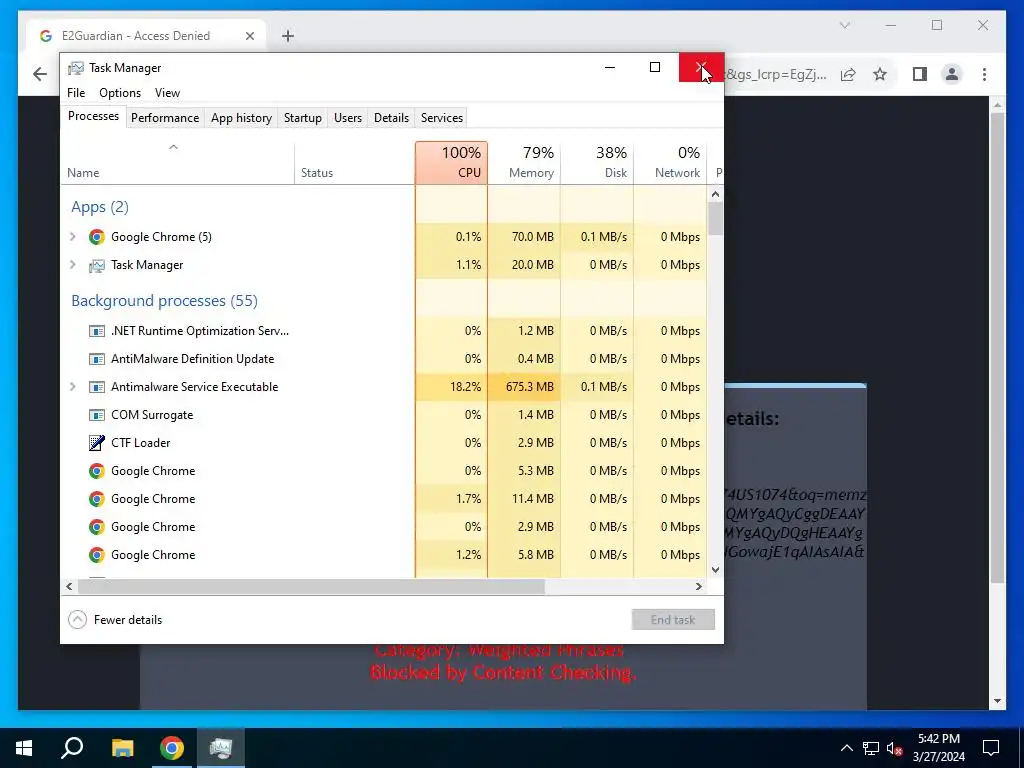
Task: Select the Chrome process using 5.8 MB
Action: pos(384,555)
